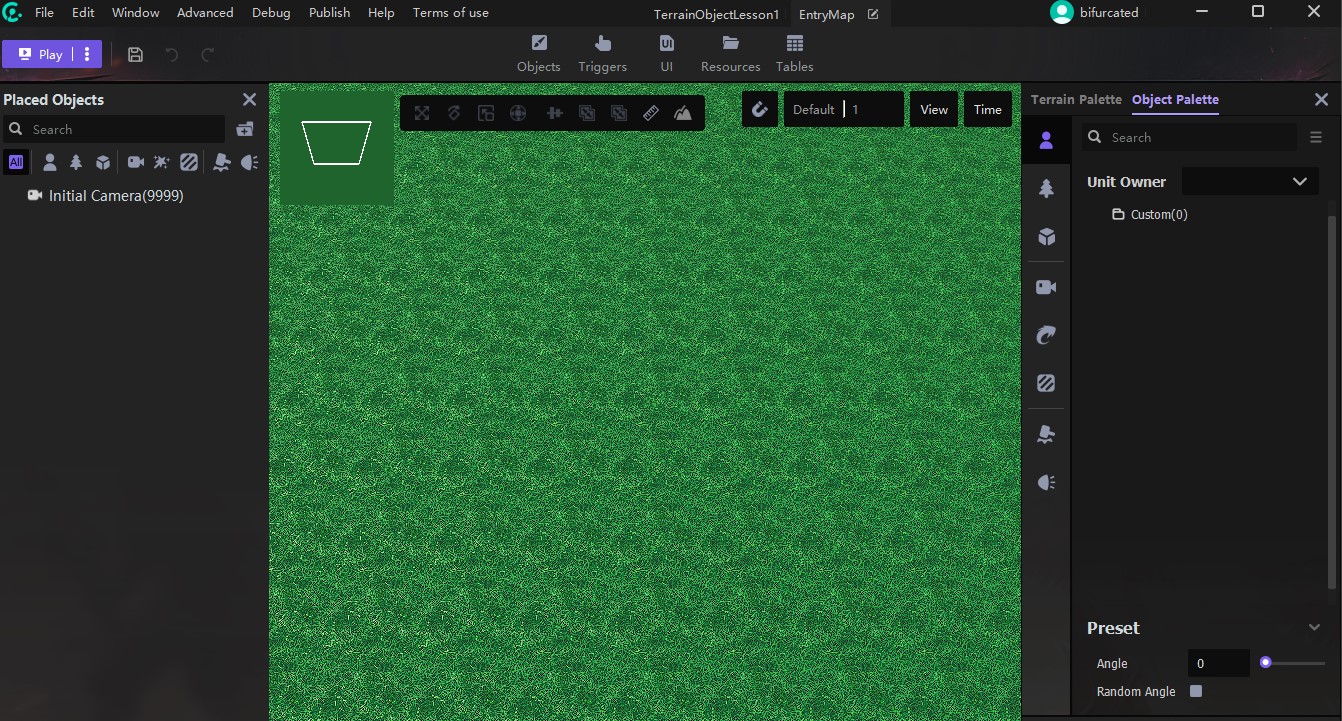This screenshot has width=1342, height=721.
Task: Switch to the Terrain Palette tab
Action: pyautogui.click(x=1076, y=100)
